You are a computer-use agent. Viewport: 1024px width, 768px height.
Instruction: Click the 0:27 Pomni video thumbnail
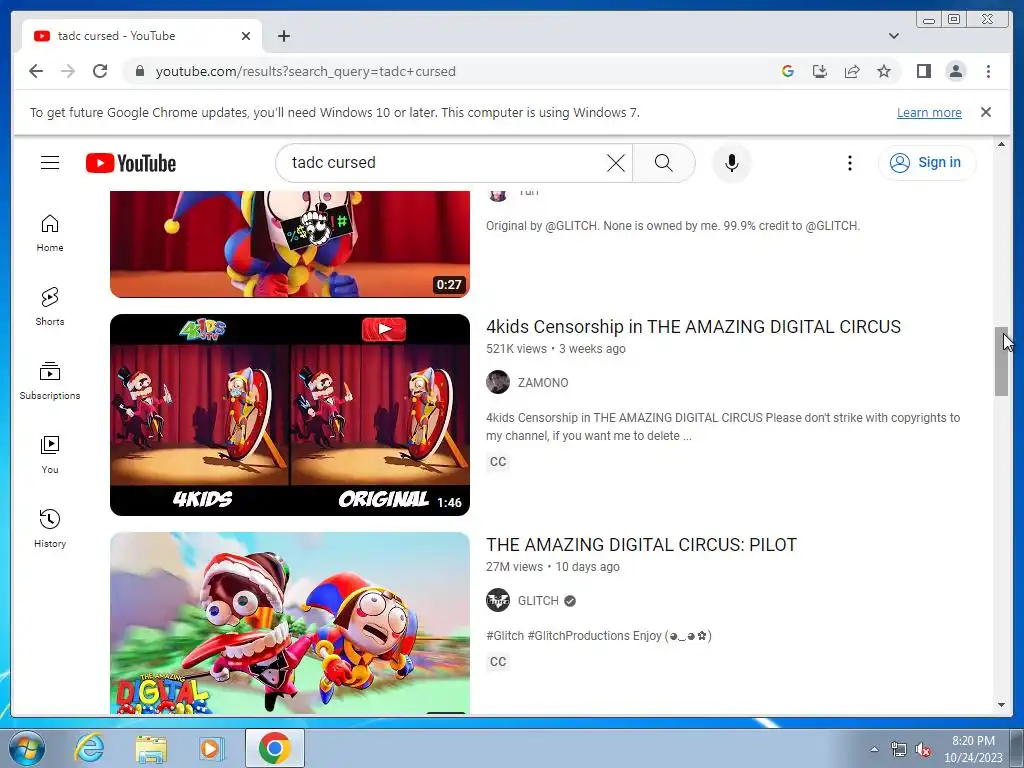click(x=289, y=244)
